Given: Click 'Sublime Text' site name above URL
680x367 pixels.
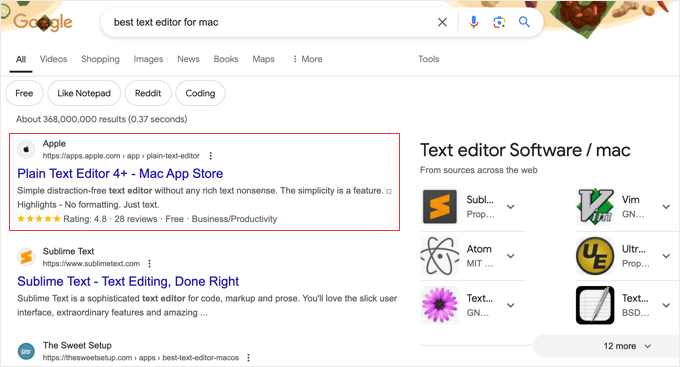Looking at the screenshot, I should (x=69, y=251).
